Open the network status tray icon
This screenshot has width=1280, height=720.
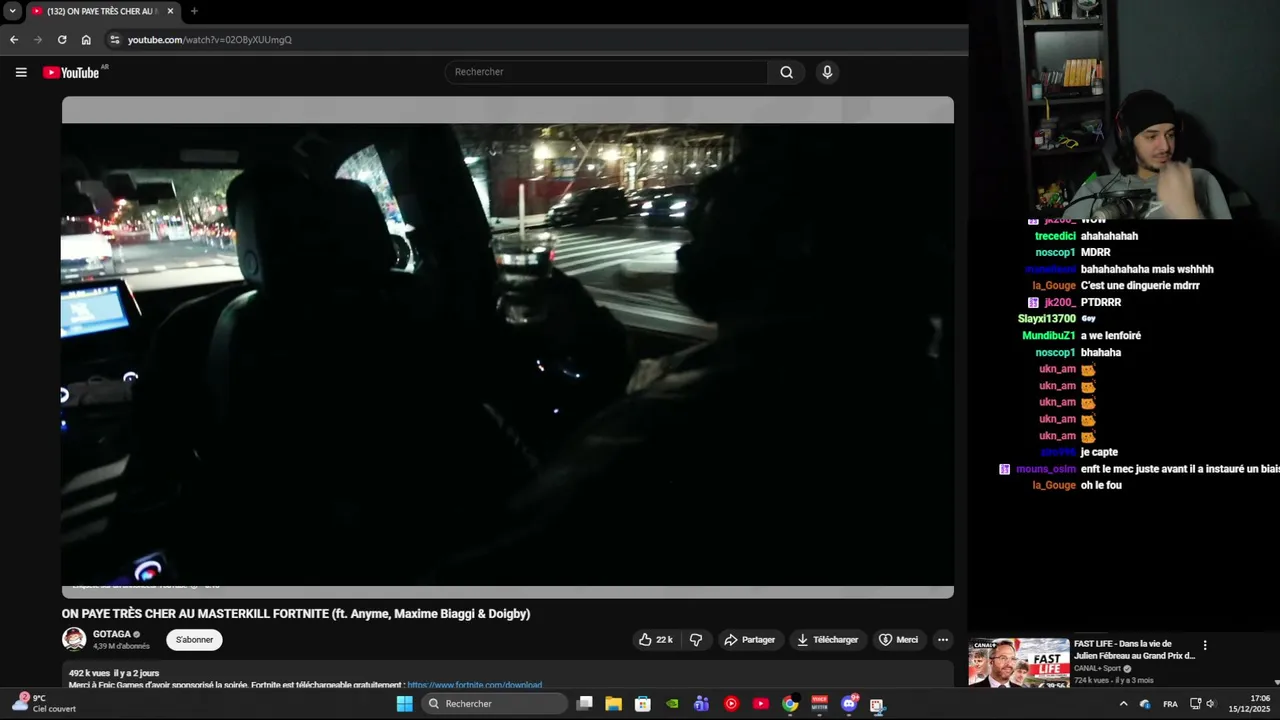tap(1195, 704)
